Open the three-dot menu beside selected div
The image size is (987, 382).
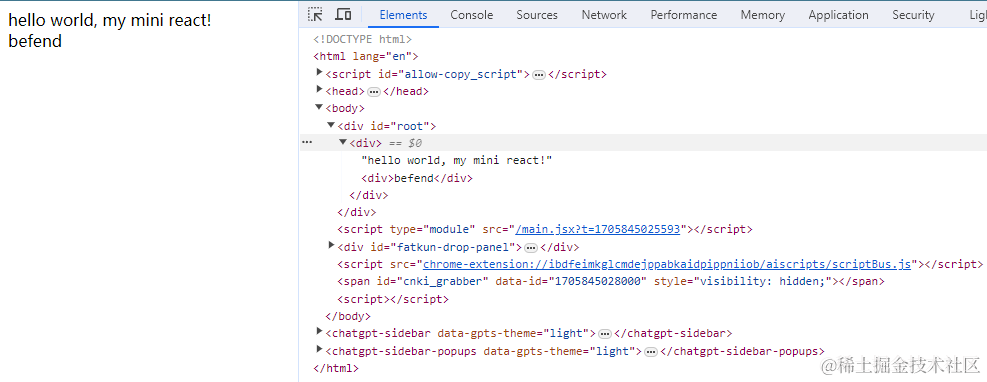(x=307, y=143)
